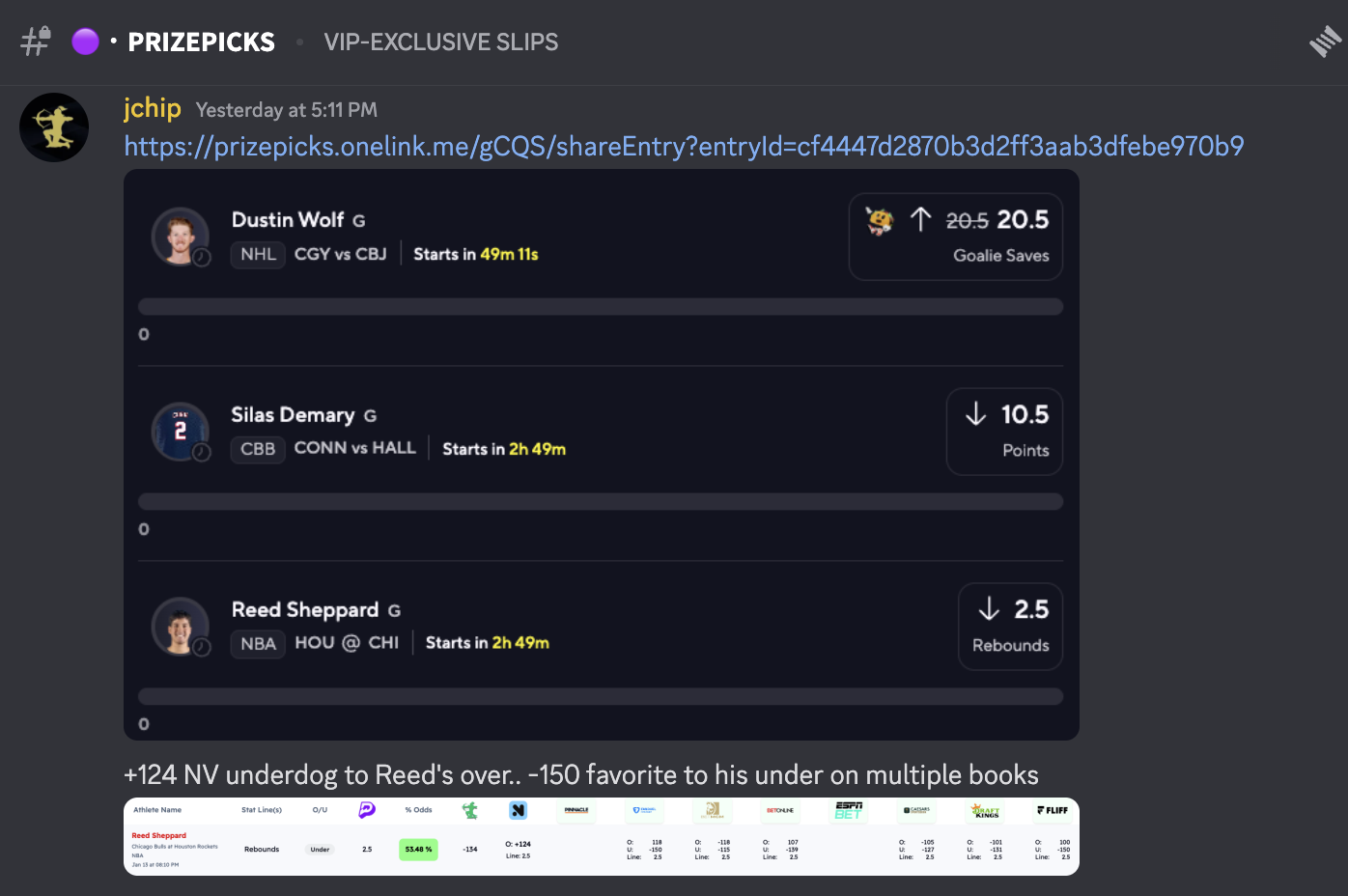Click the Under pill in odds table
This screenshot has width=1348, height=896.
320,850
